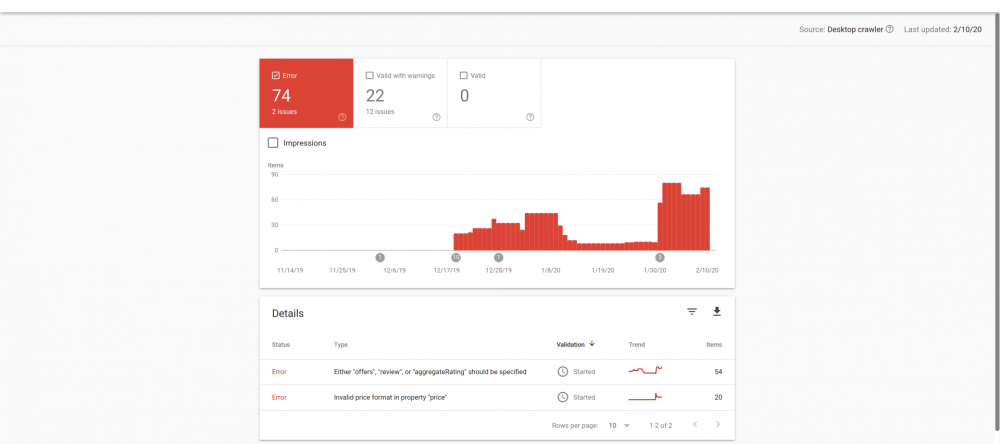The width and height of the screenshot is (1000, 444).
Task: Click the items value 20
Action: (x=718, y=397)
